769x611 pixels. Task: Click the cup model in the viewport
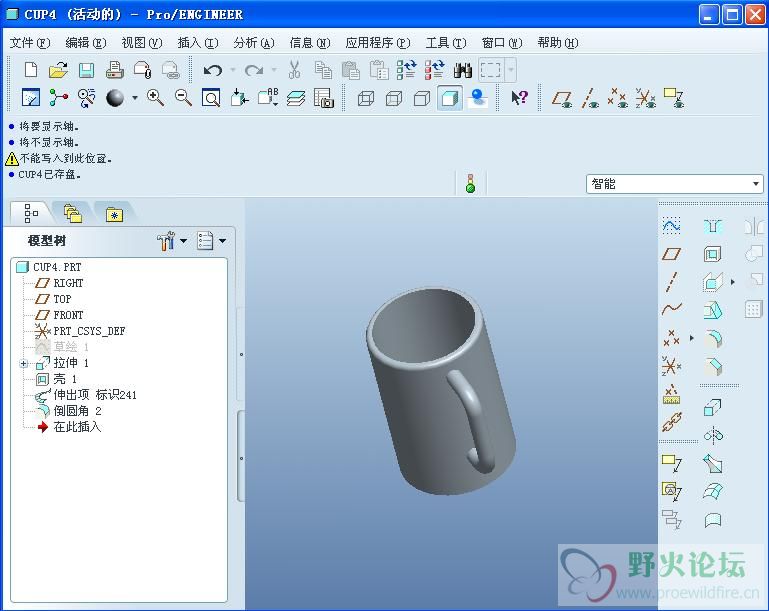(441, 392)
